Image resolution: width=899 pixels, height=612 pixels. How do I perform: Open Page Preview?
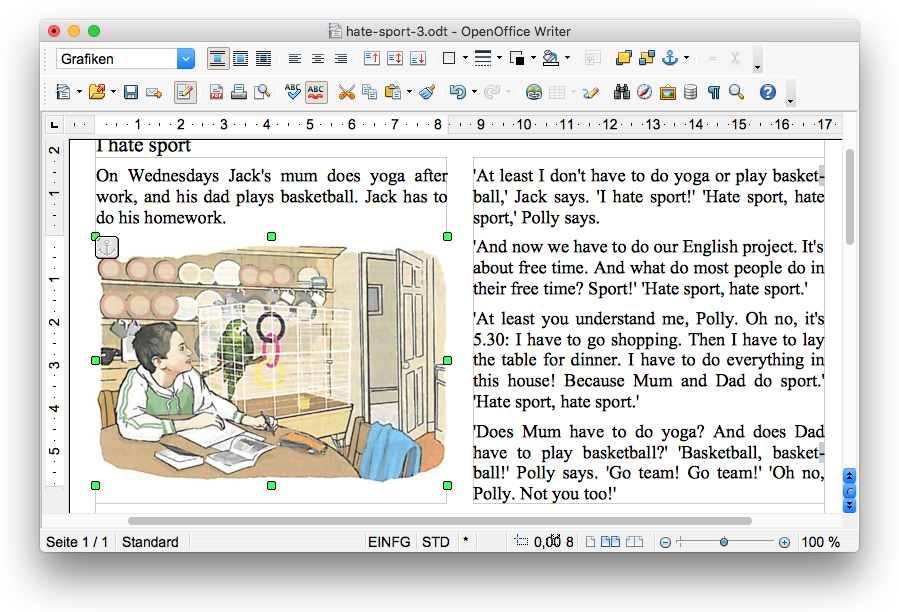[262, 92]
